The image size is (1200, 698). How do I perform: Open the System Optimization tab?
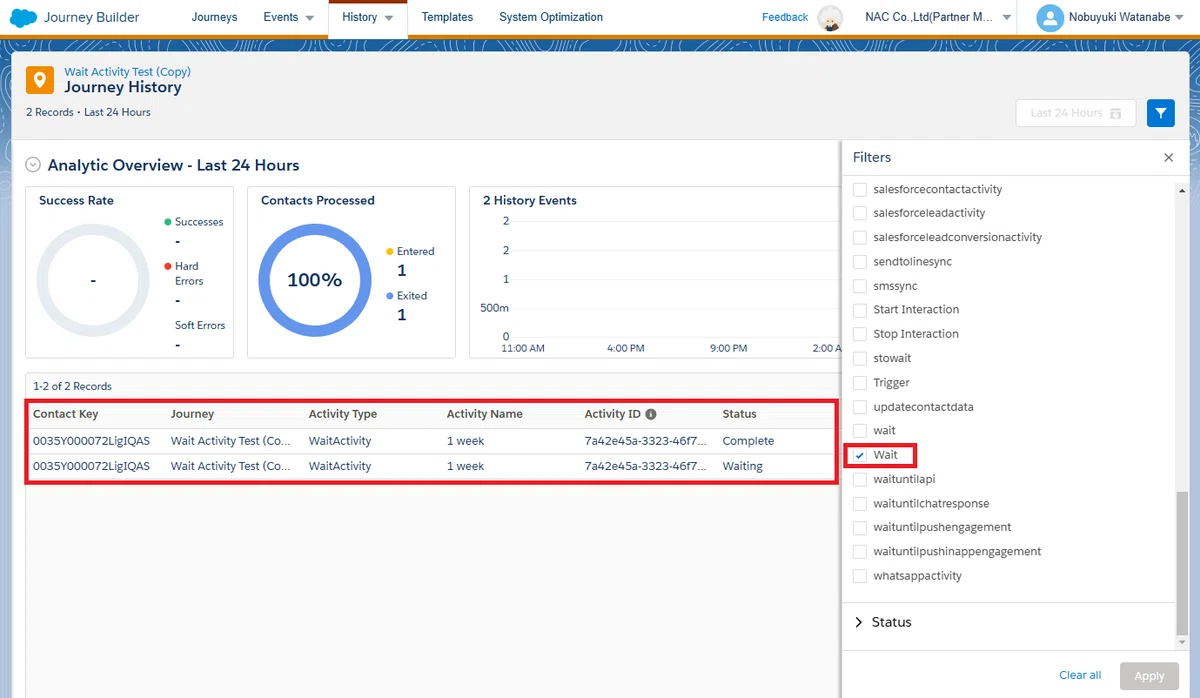pyautogui.click(x=551, y=17)
